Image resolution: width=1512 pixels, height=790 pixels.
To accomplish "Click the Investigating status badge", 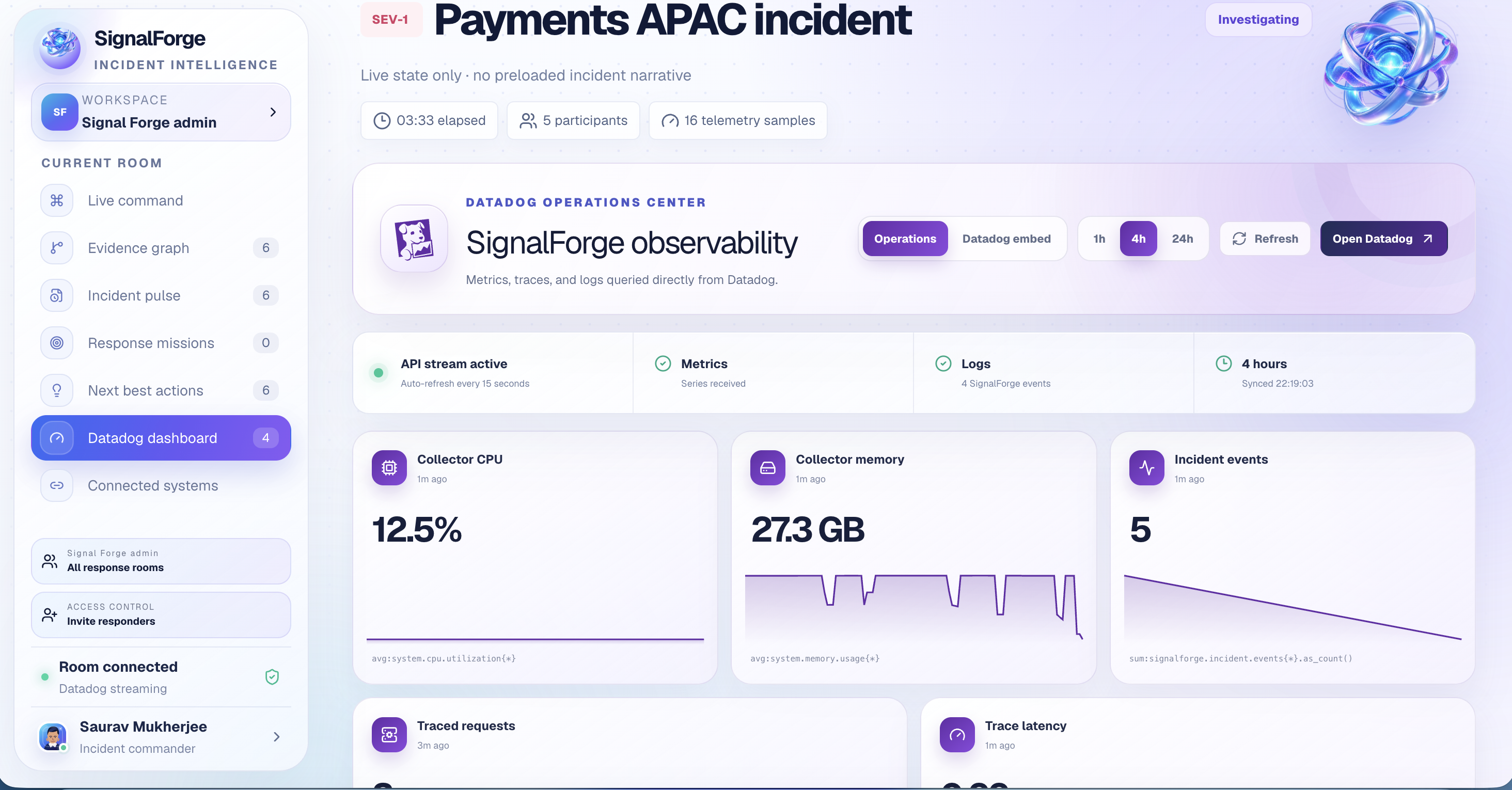I will pos(1258,20).
